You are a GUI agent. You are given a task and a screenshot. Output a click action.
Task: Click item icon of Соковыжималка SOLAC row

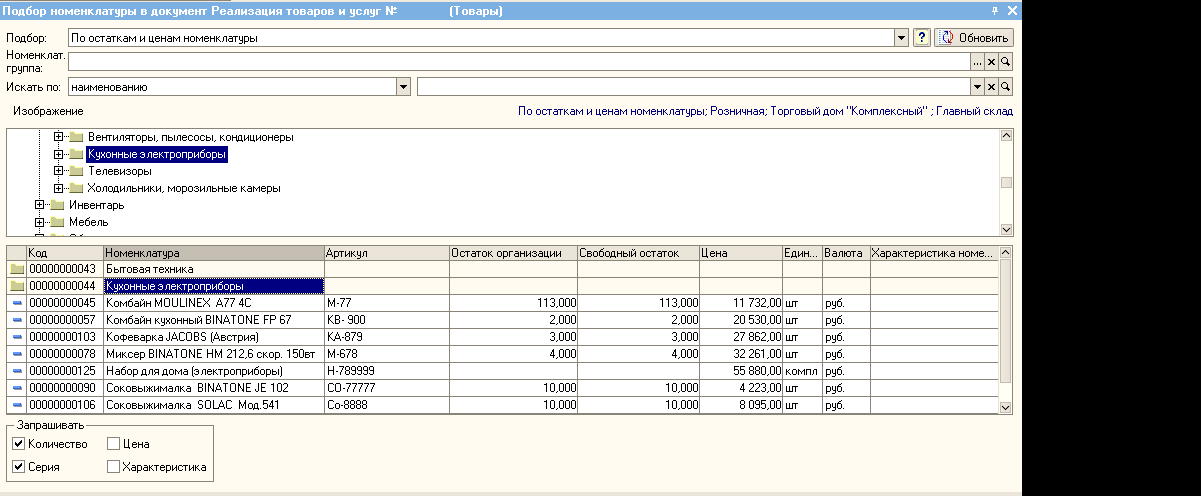[x=16, y=405]
